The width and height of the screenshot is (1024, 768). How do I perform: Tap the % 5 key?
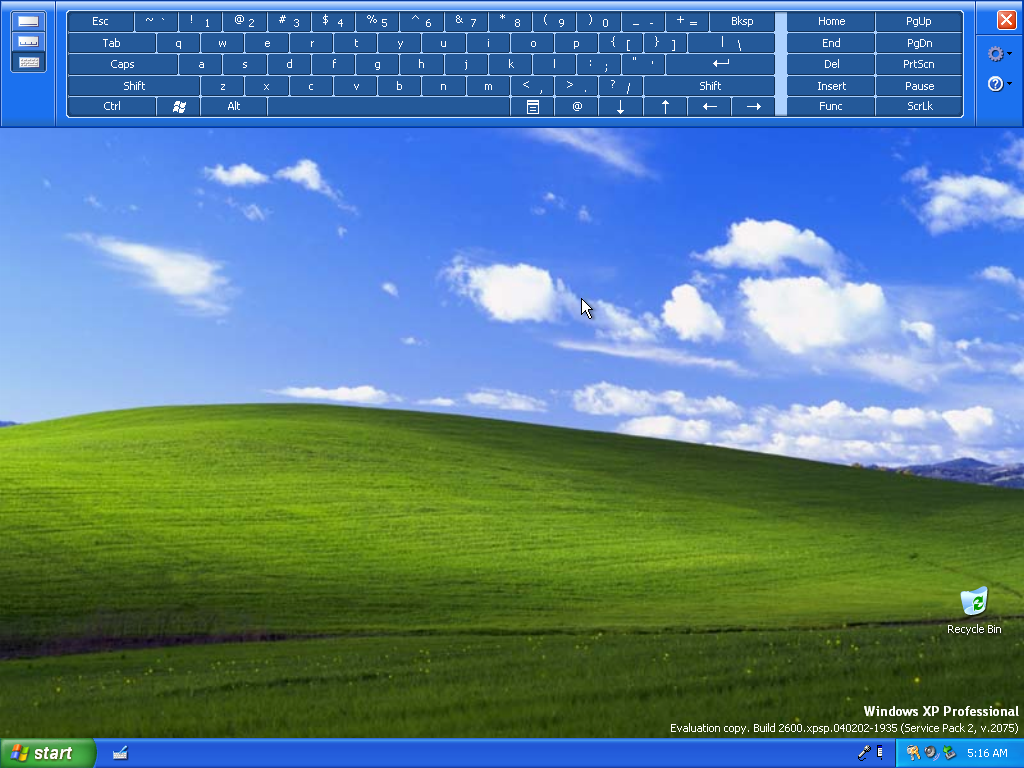click(x=377, y=22)
